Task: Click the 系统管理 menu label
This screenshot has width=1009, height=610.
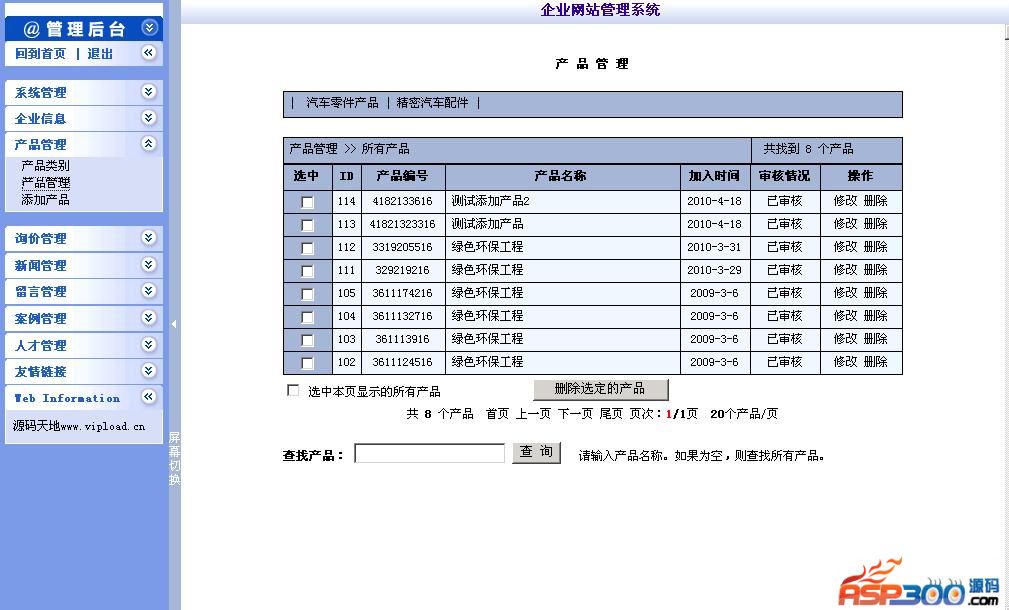Action: click(x=41, y=93)
